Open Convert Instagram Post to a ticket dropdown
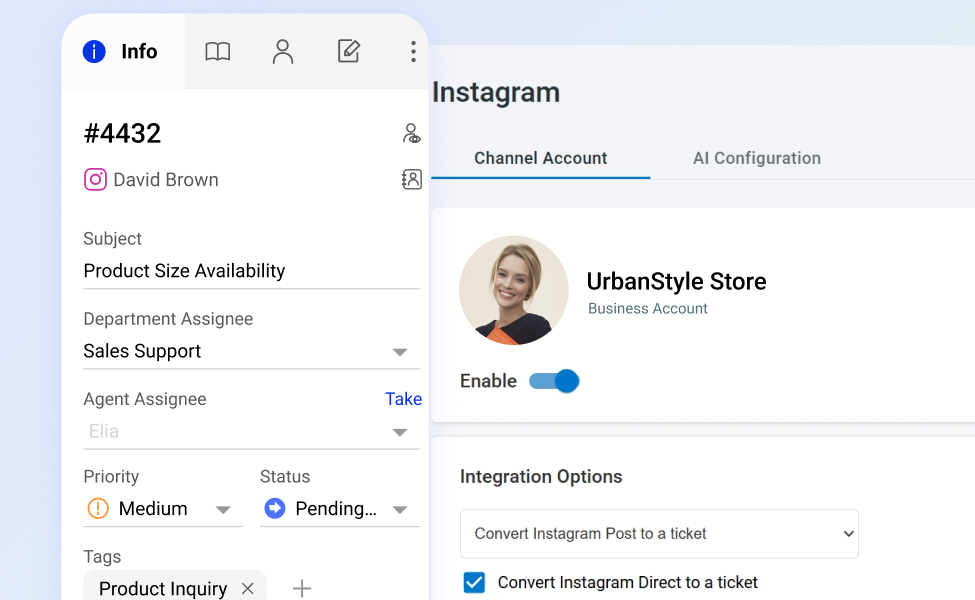Screen dimensions: 975x600 point(659,533)
